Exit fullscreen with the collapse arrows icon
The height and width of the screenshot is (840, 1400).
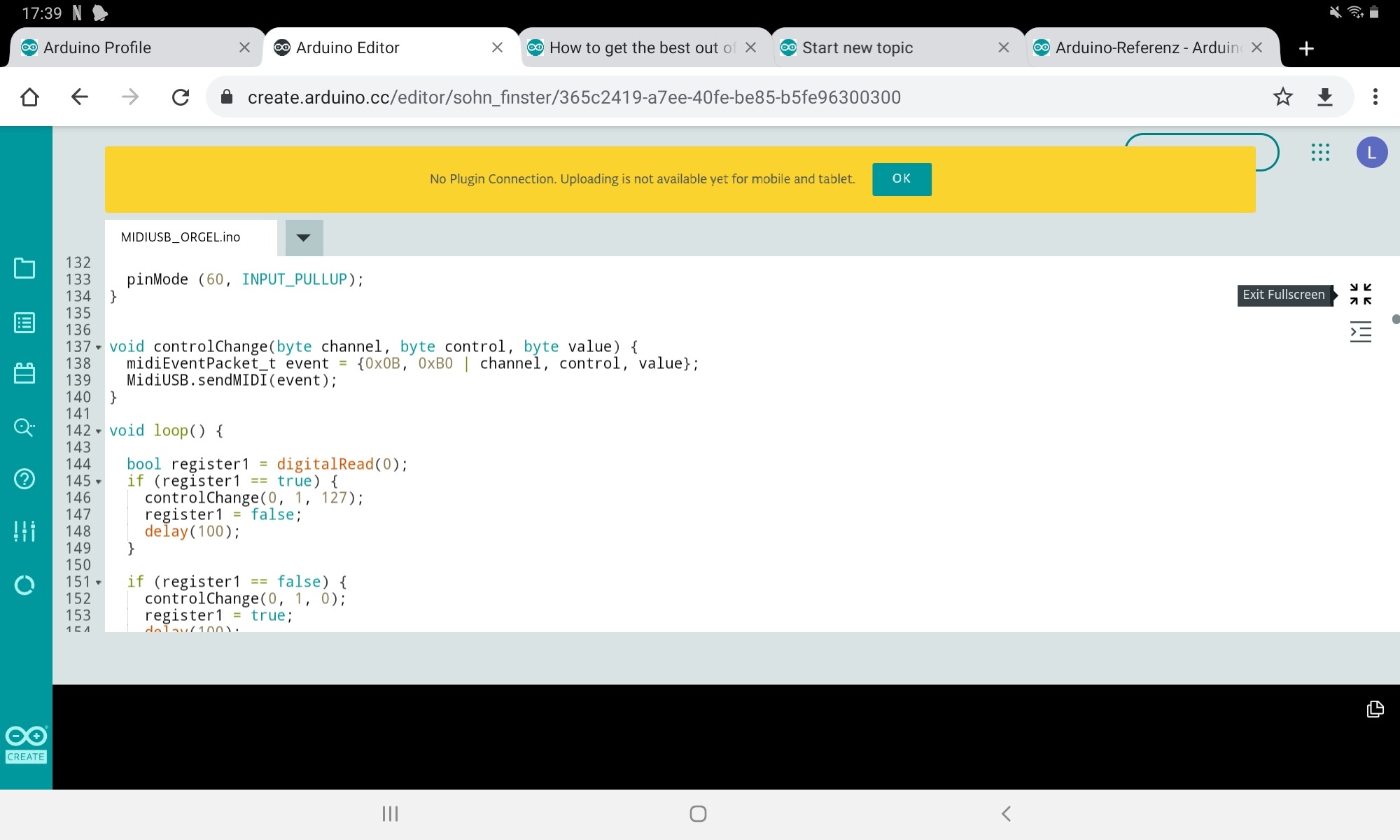pos(1360,294)
